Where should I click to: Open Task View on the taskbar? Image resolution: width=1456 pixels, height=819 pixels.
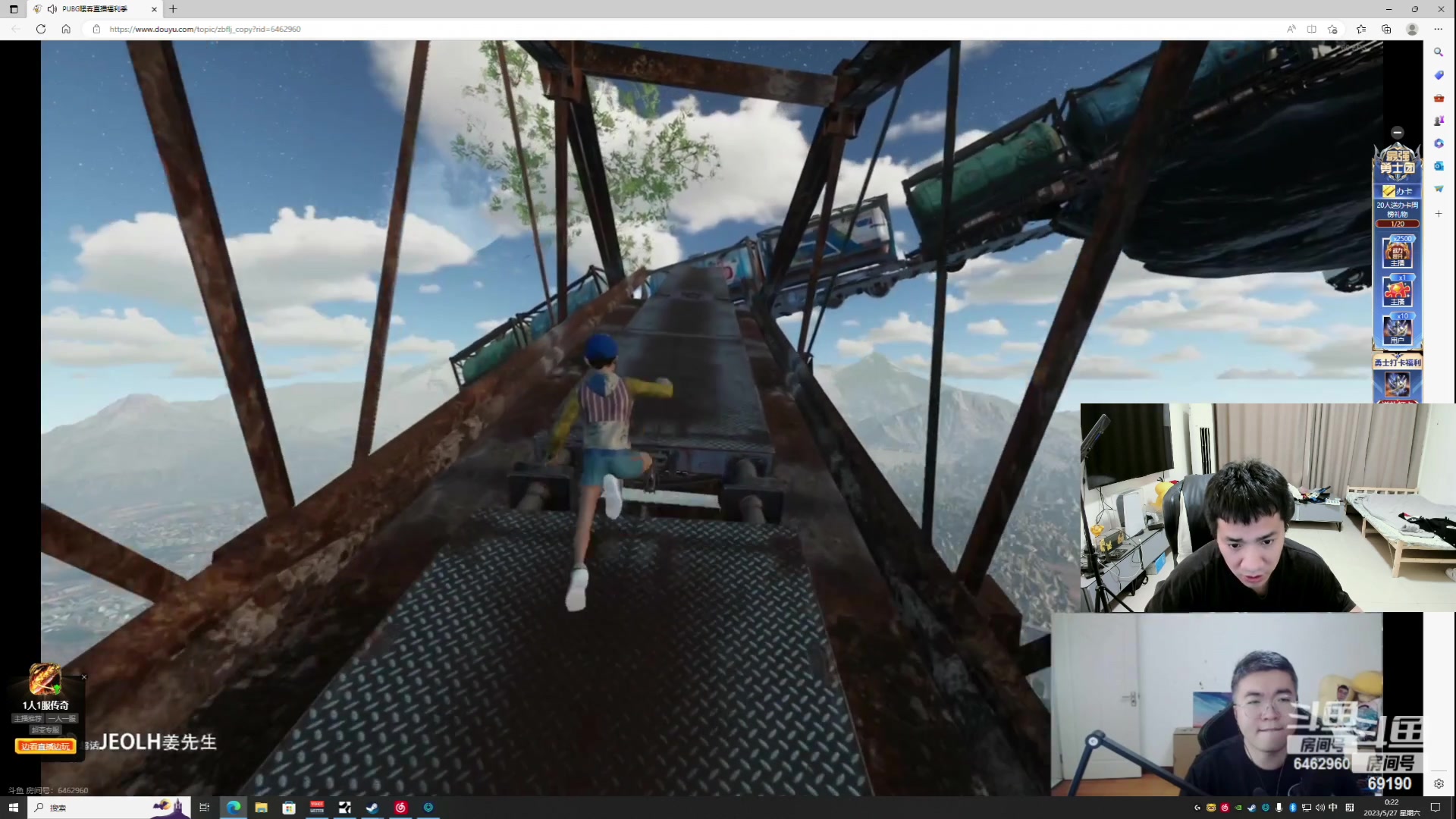204,808
